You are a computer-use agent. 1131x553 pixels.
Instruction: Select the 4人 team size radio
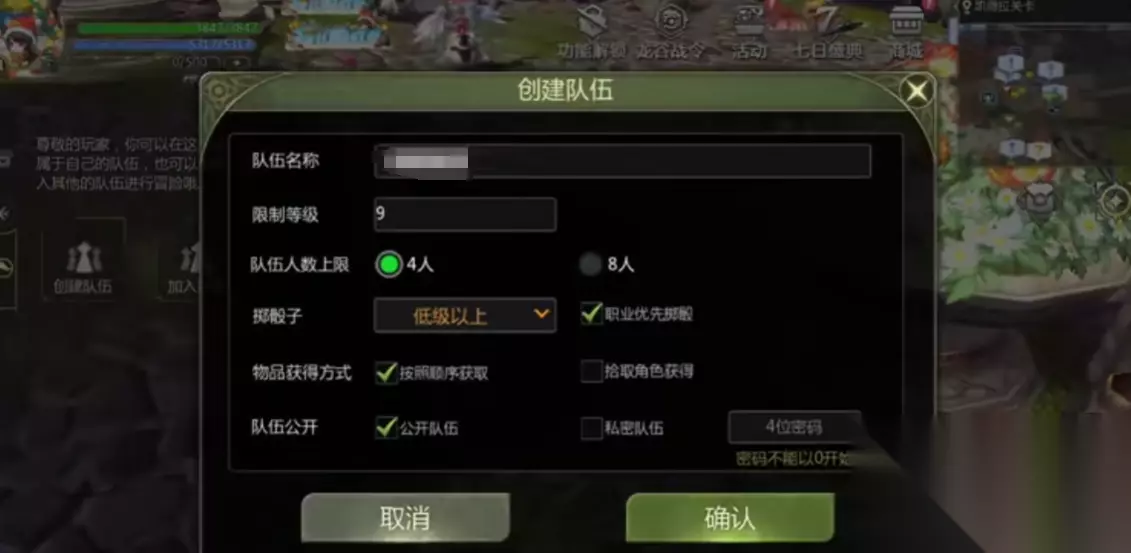click(389, 265)
